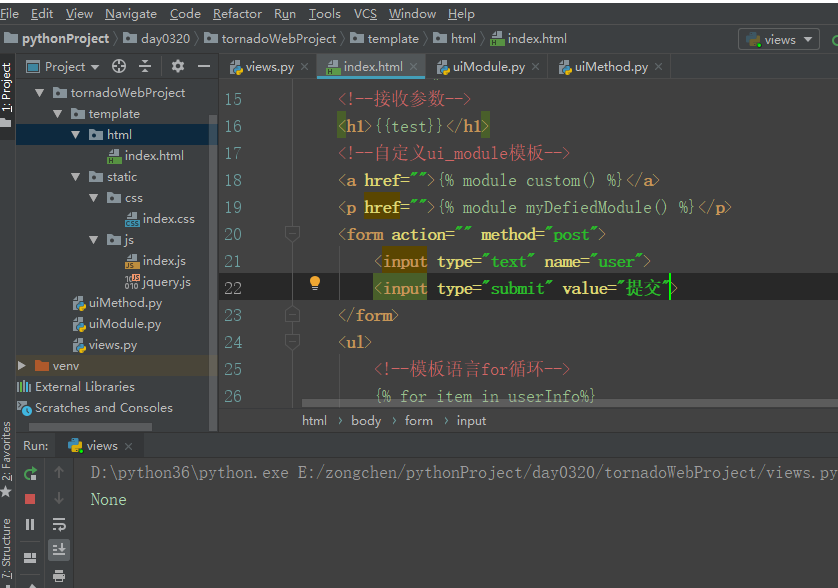Collapse the css folder
Image resolution: width=838 pixels, height=588 pixels.
pos(94,198)
